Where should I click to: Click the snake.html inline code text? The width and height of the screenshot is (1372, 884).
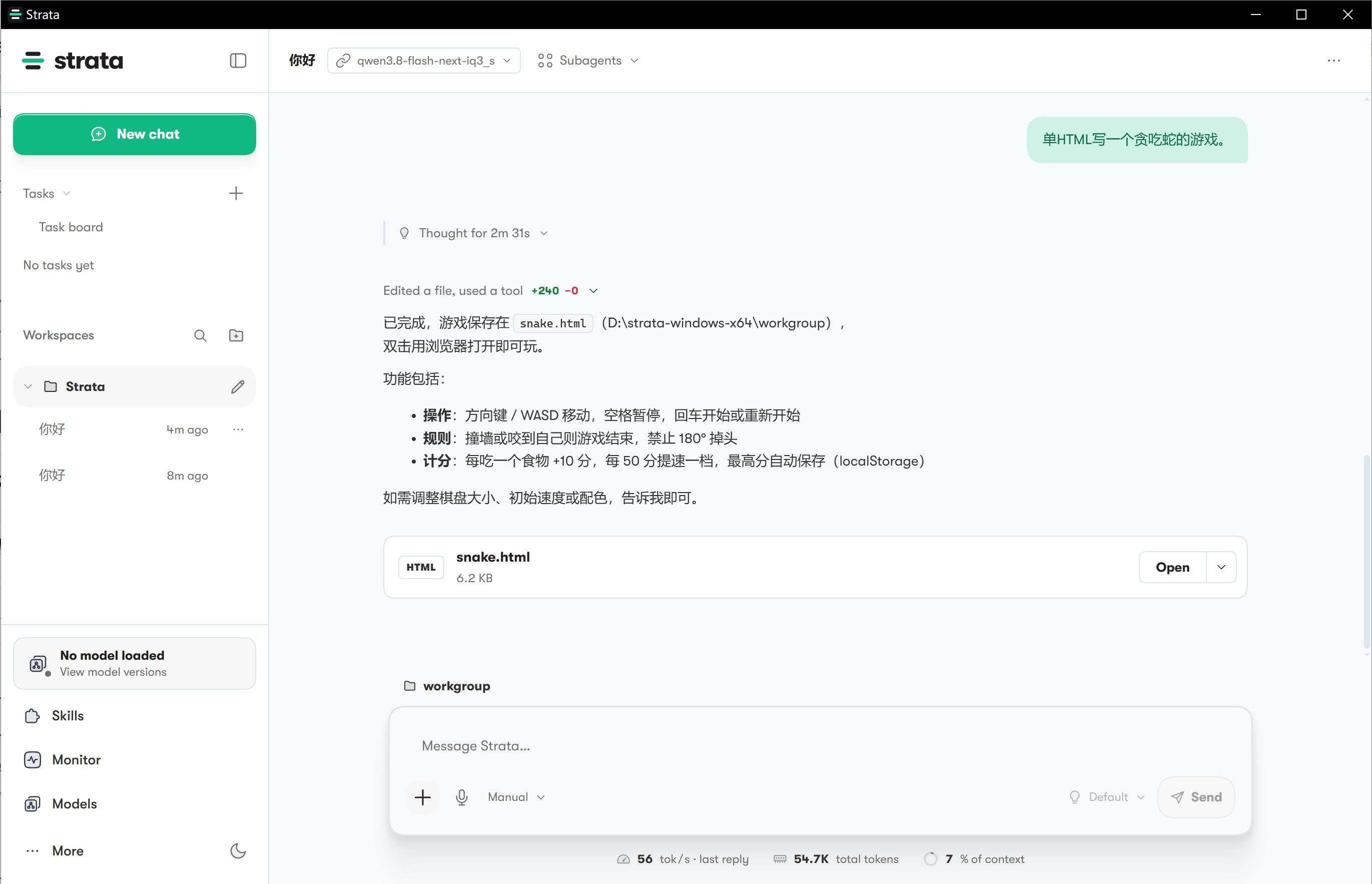pos(552,323)
